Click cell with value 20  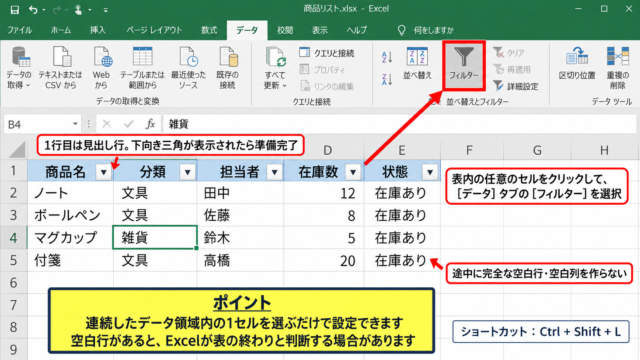point(324,260)
